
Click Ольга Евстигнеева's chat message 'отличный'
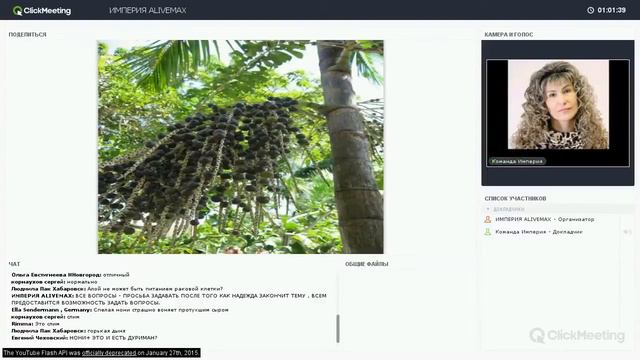click(70, 275)
